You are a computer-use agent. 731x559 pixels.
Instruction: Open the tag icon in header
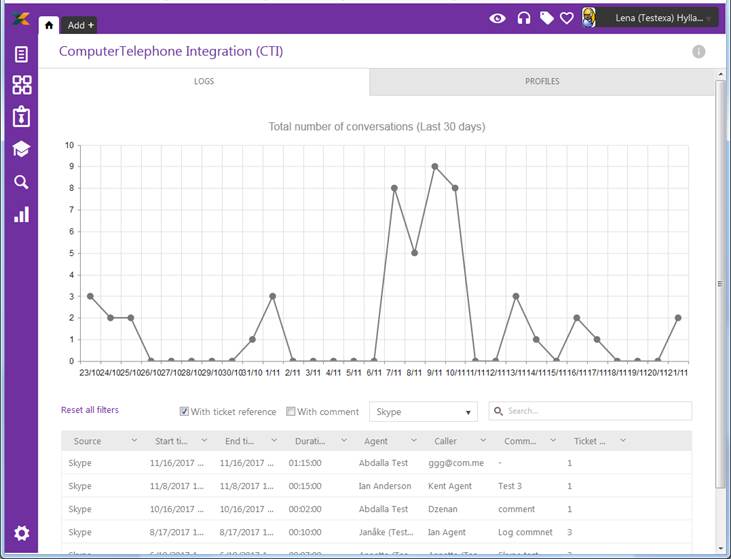pyautogui.click(x=546, y=18)
